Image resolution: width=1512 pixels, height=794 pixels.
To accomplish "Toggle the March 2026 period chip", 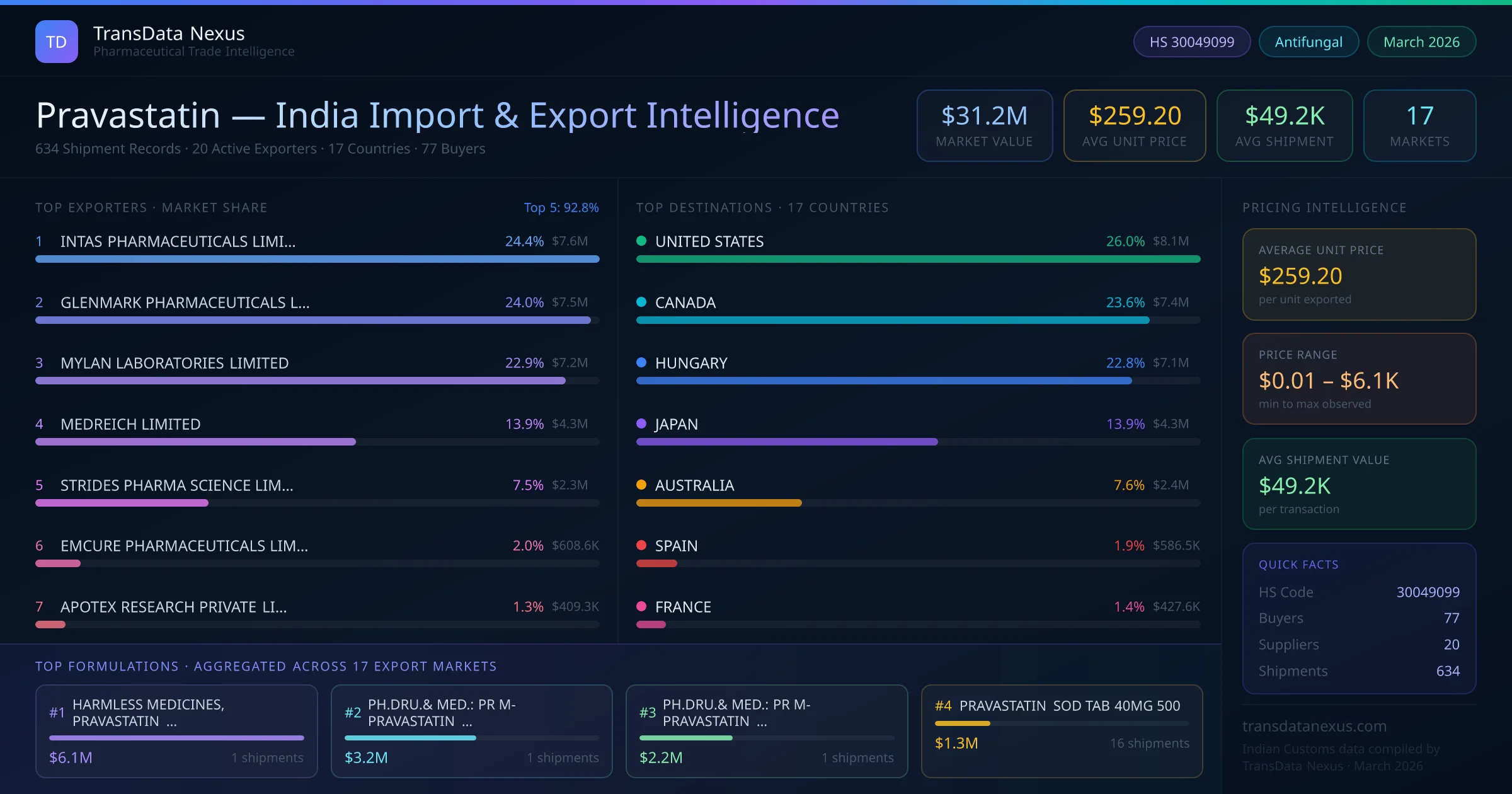I will pyautogui.click(x=1421, y=41).
